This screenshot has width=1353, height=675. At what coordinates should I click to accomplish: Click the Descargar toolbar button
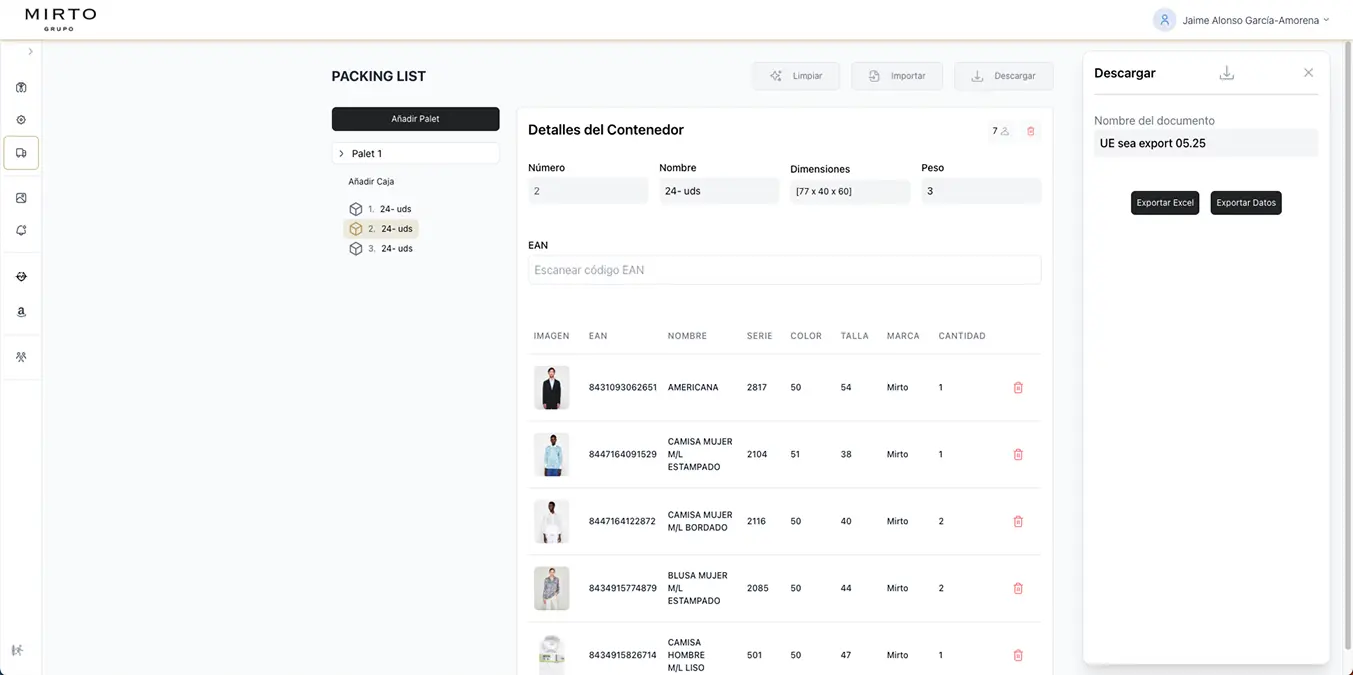tap(1004, 76)
